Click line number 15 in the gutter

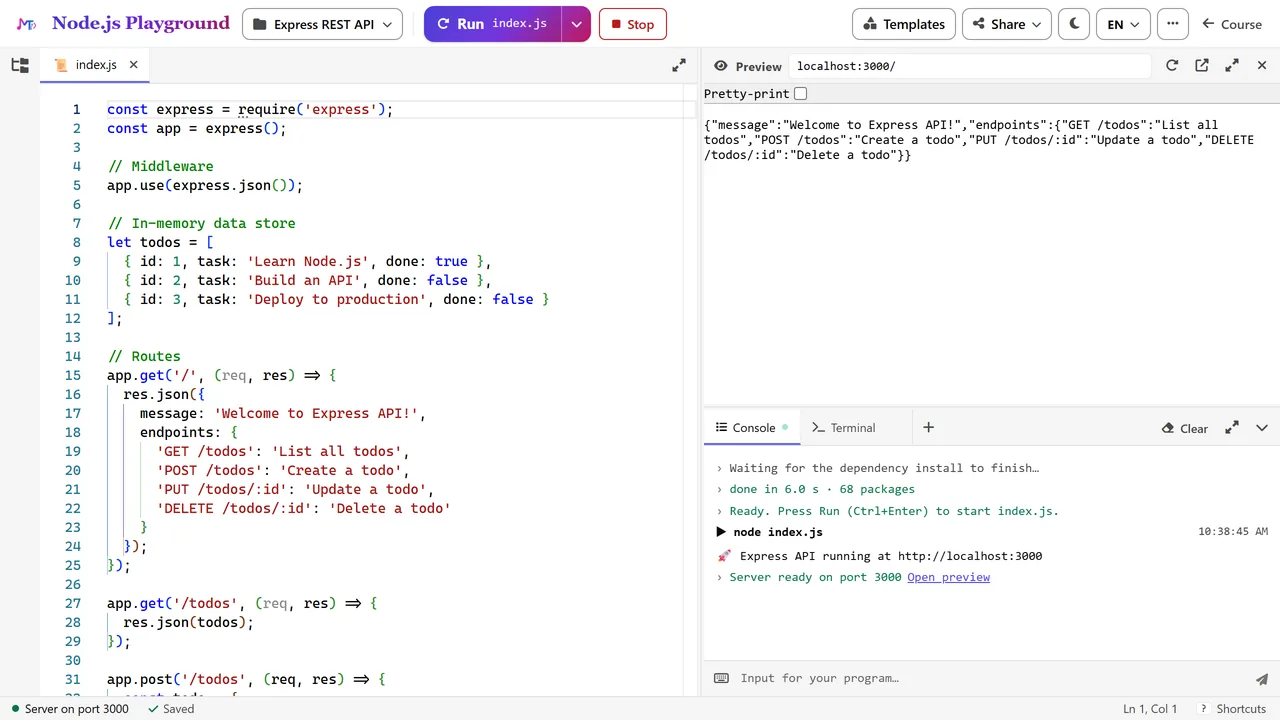click(72, 375)
